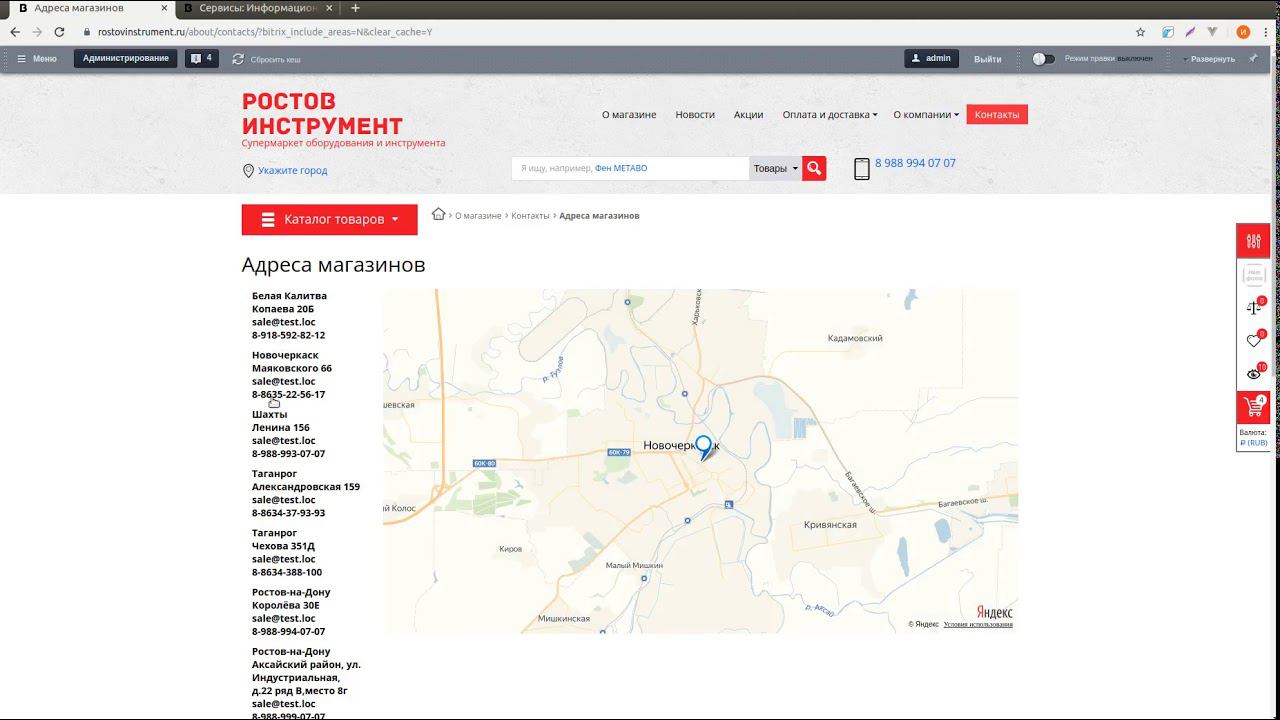Open the Акции menu item
Viewport: 1280px width, 720px height.
(748, 115)
